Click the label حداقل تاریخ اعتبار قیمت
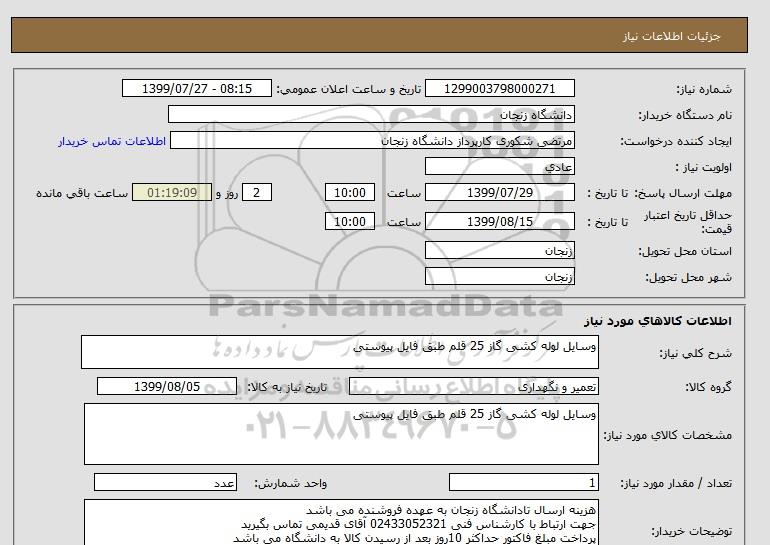Viewport: 770px width, 545px height. (x=688, y=222)
